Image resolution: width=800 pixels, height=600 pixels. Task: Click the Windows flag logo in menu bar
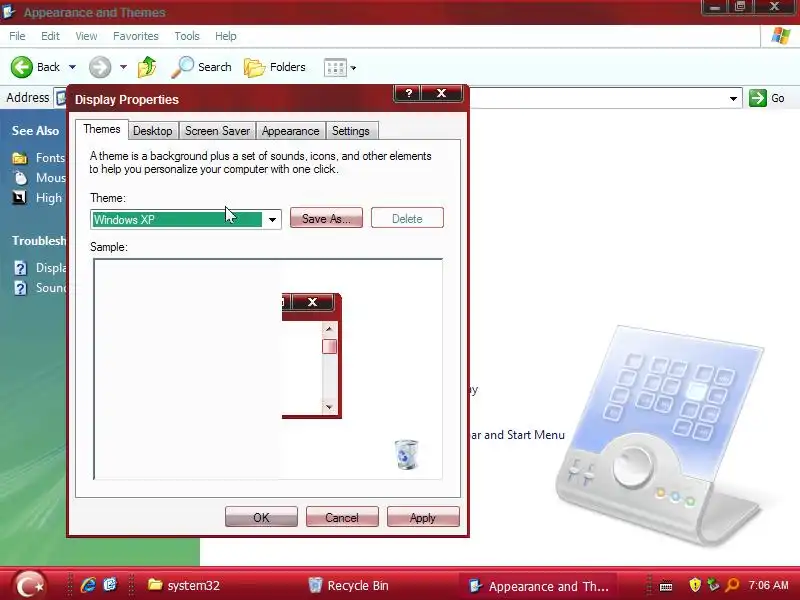pos(781,36)
